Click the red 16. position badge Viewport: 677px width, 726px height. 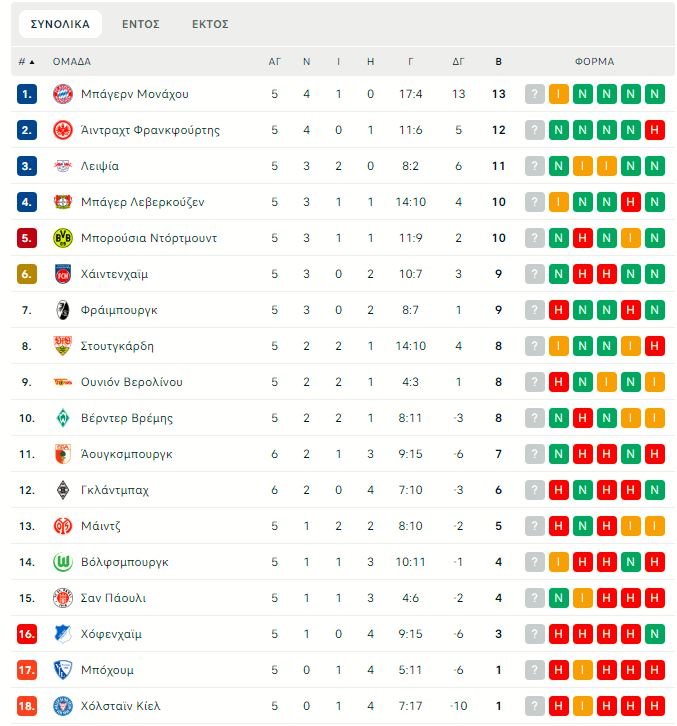coord(27,634)
